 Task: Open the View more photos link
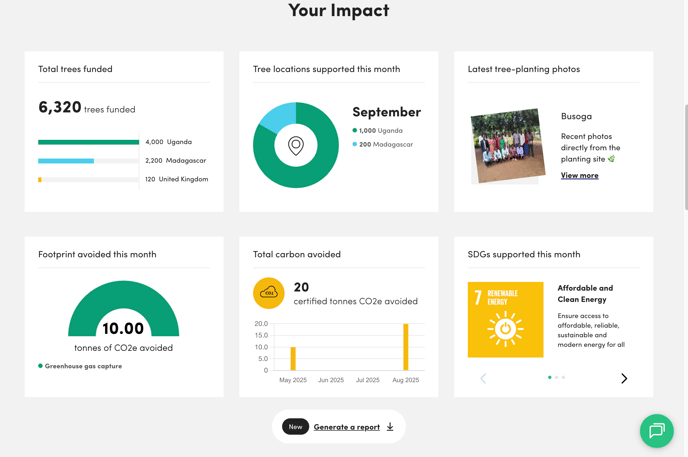tap(579, 175)
